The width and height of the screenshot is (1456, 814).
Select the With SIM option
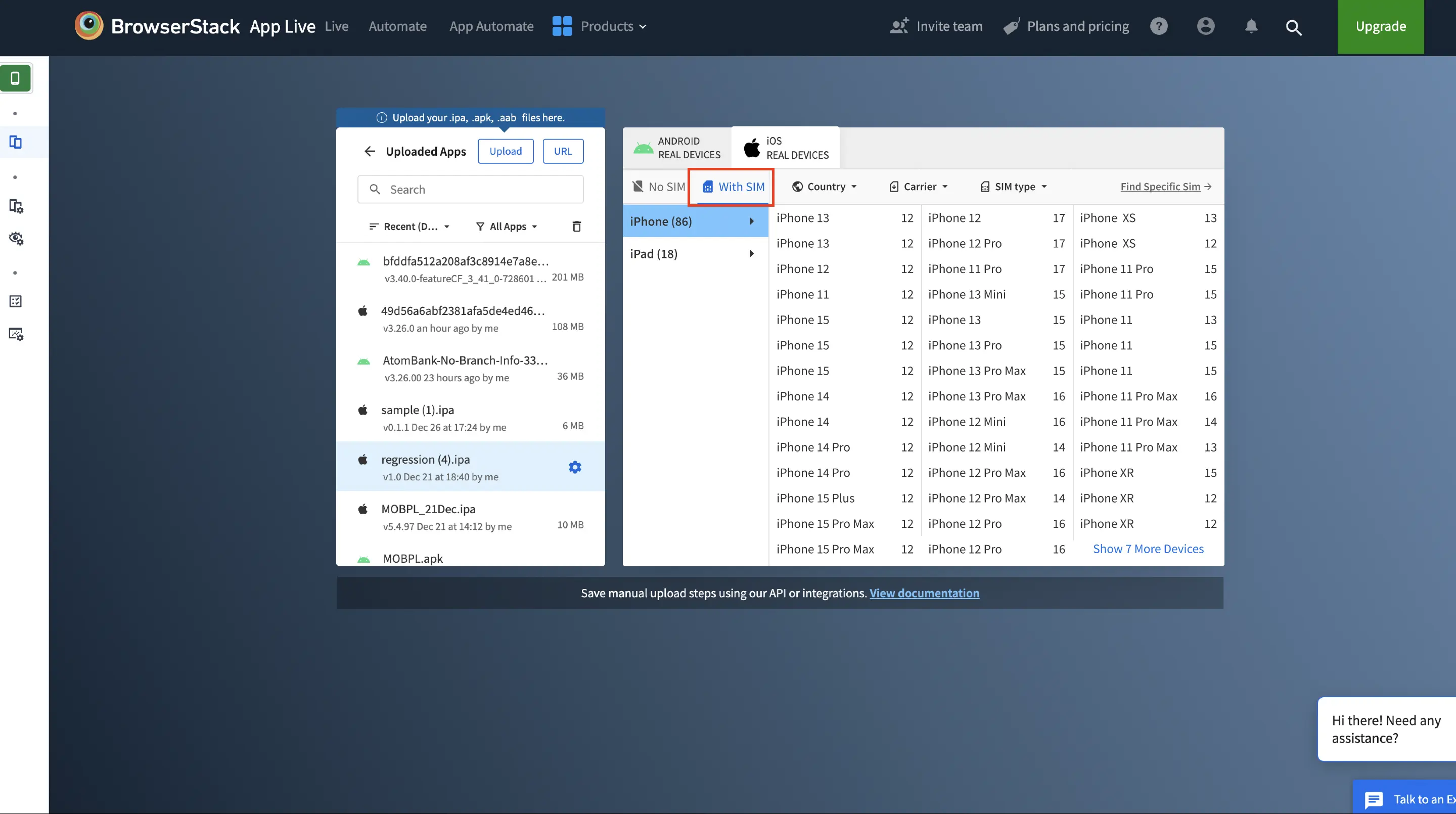(733, 187)
